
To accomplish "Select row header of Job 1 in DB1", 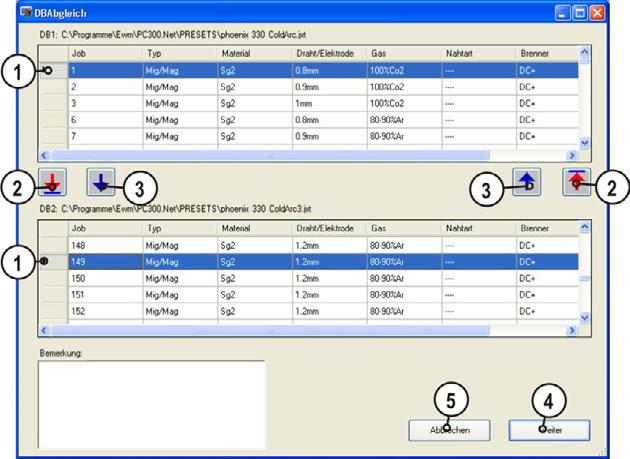I will tap(53, 70).
